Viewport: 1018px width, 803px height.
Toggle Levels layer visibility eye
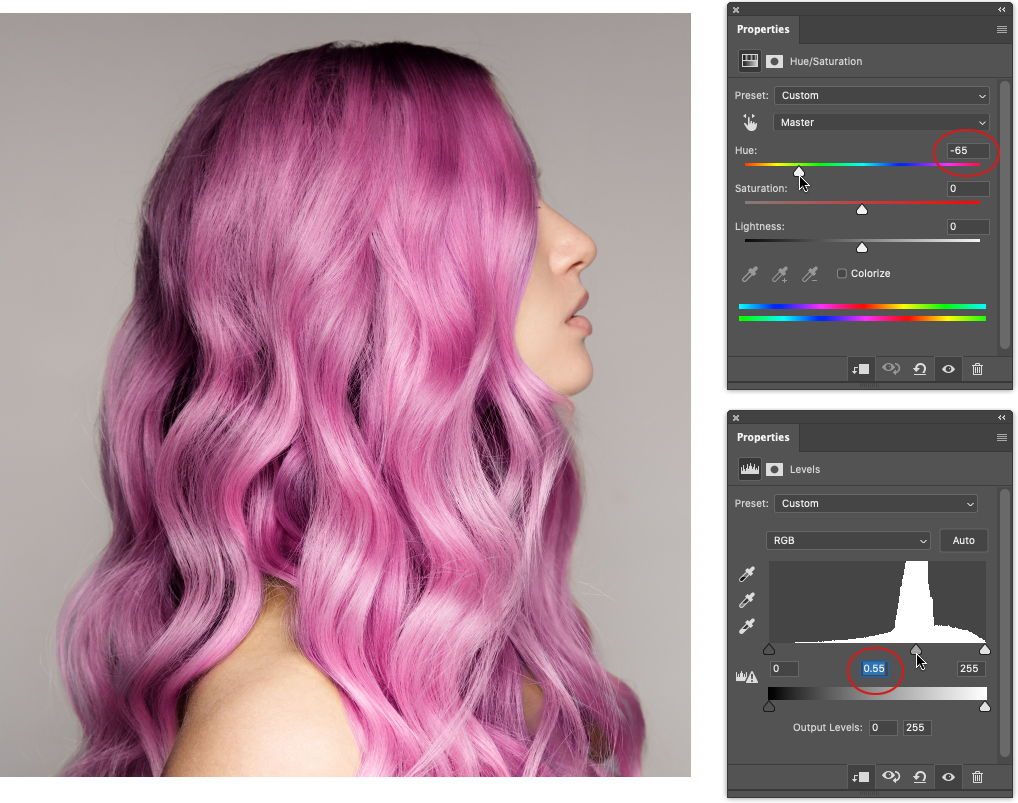[949, 777]
